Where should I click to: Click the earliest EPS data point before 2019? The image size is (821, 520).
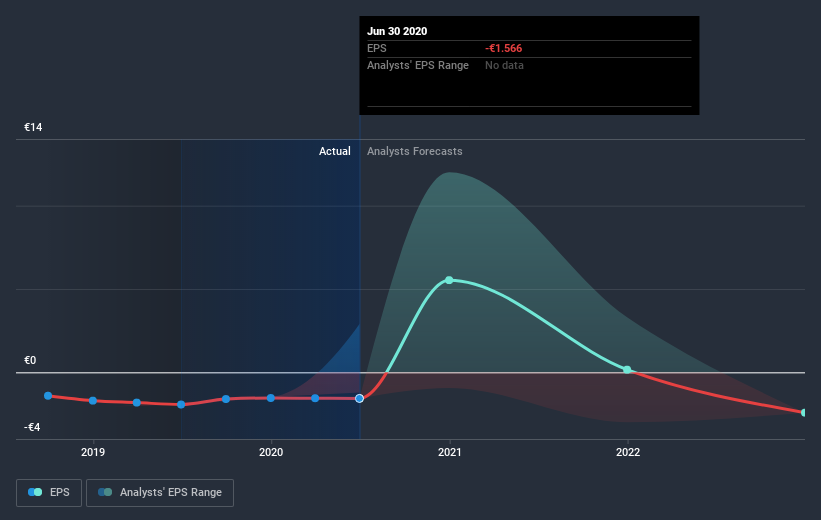click(x=48, y=396)
